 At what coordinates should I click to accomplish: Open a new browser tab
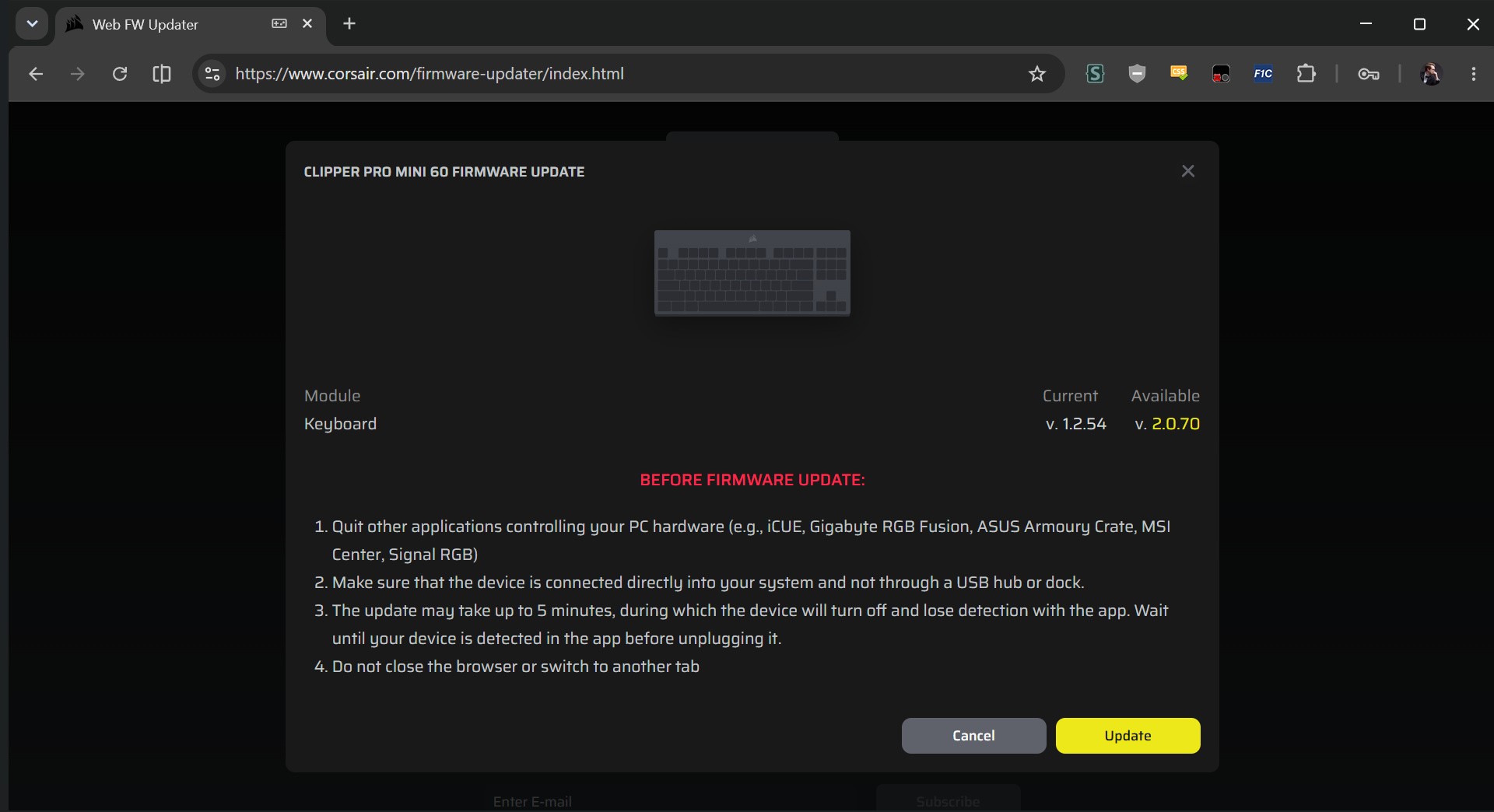tap(349, 24)
